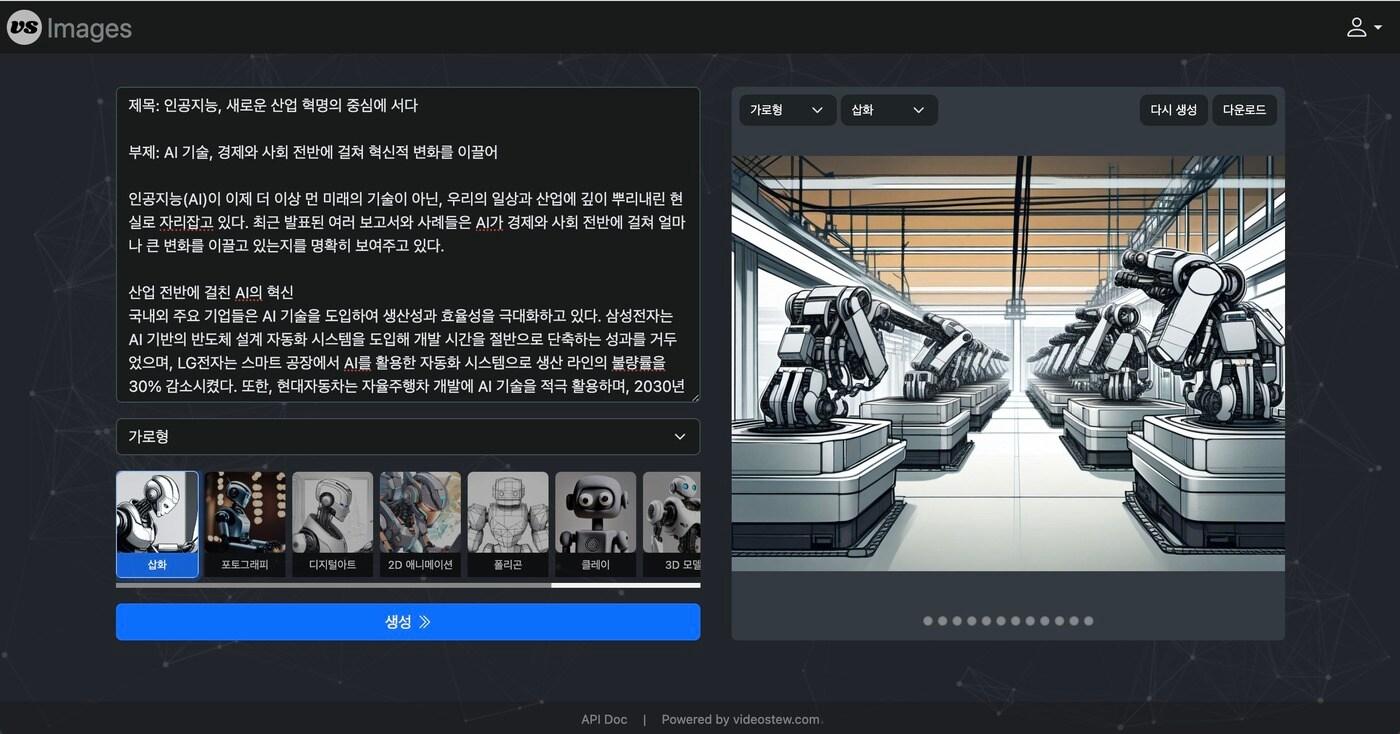Open the user account menu
Image resolution: width=1400 pixels, height=734 pixels.
pos(1358,27)
